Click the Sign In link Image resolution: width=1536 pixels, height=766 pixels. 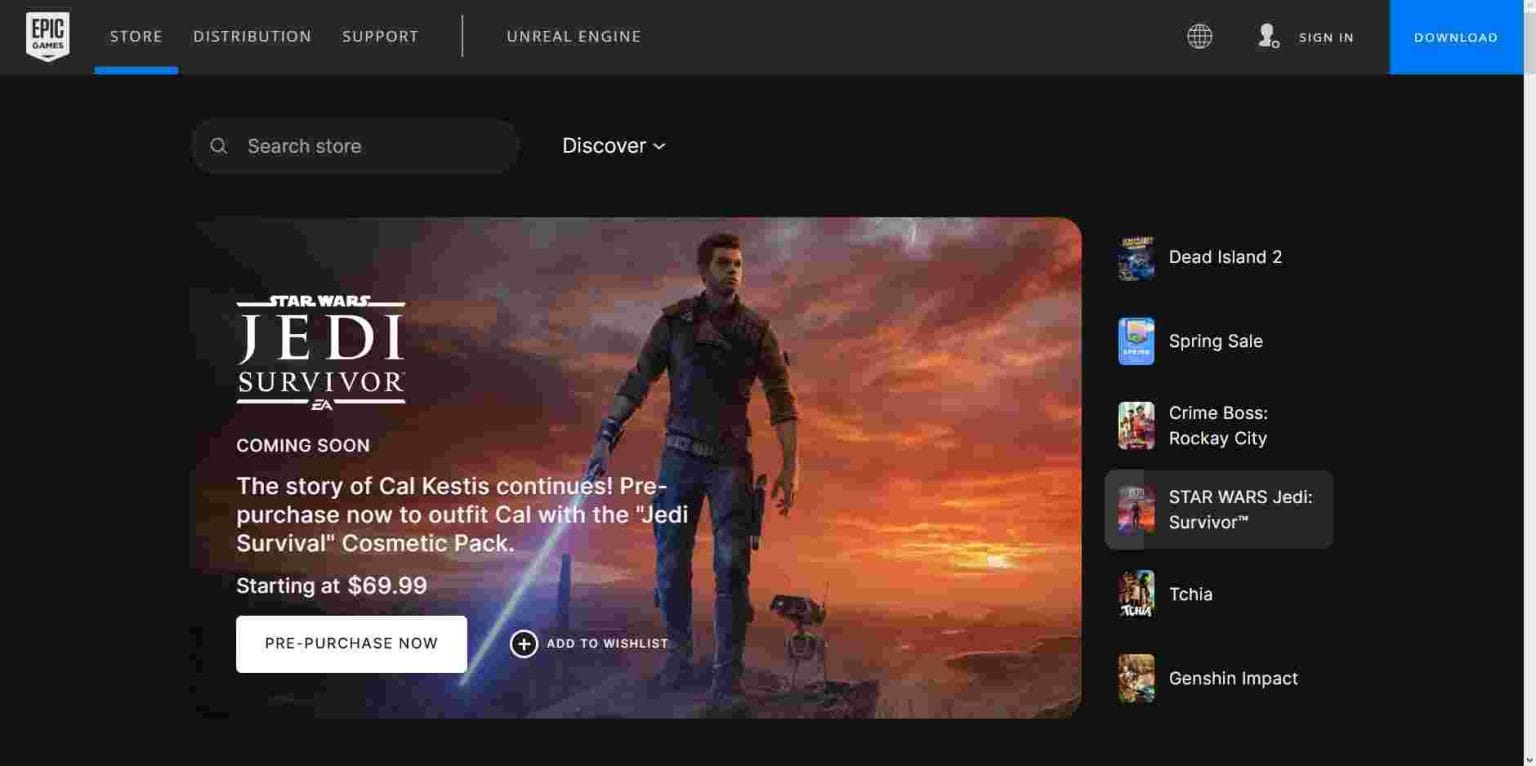pyautogui.click(x=1326, y=37)
